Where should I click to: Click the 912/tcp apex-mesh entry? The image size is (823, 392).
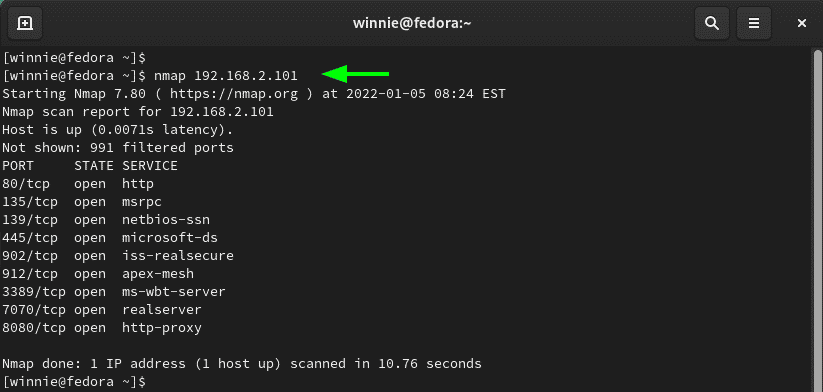pyautogui.click(x=98, y=273)
